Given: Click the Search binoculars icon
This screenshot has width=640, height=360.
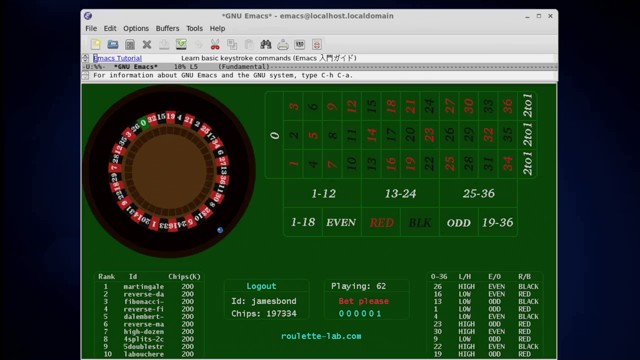Looking at the screenshot, I should tap(266, 44).
